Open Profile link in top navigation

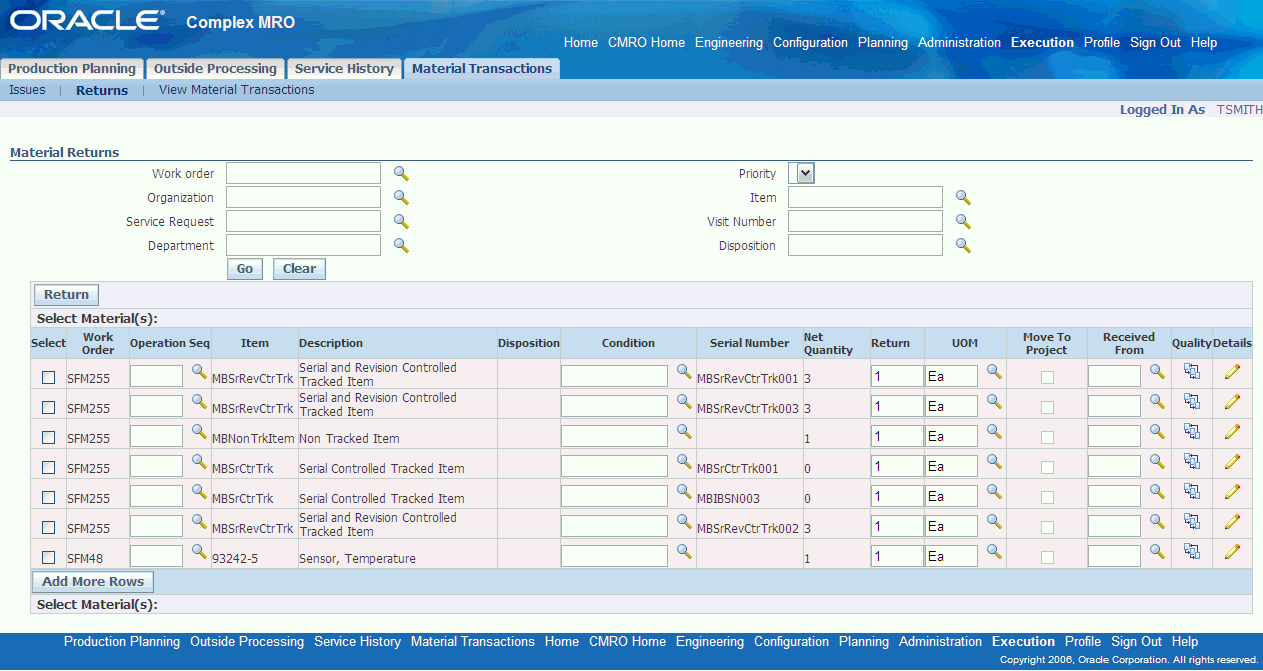point(1102,43)
